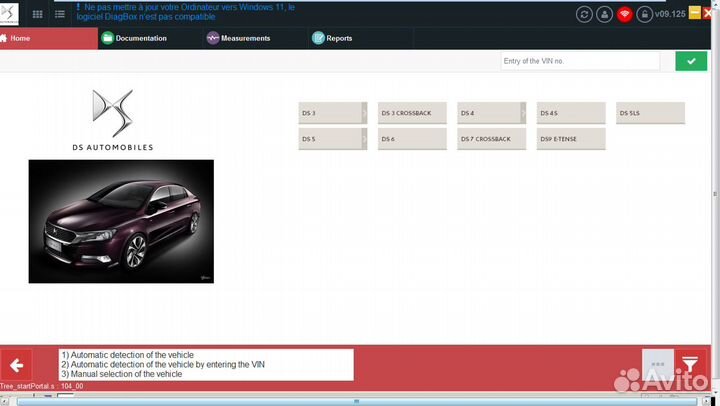Go back with the white arrow button
The height and width of the screenshot is (406, 720).
click(x=16, y=366)
